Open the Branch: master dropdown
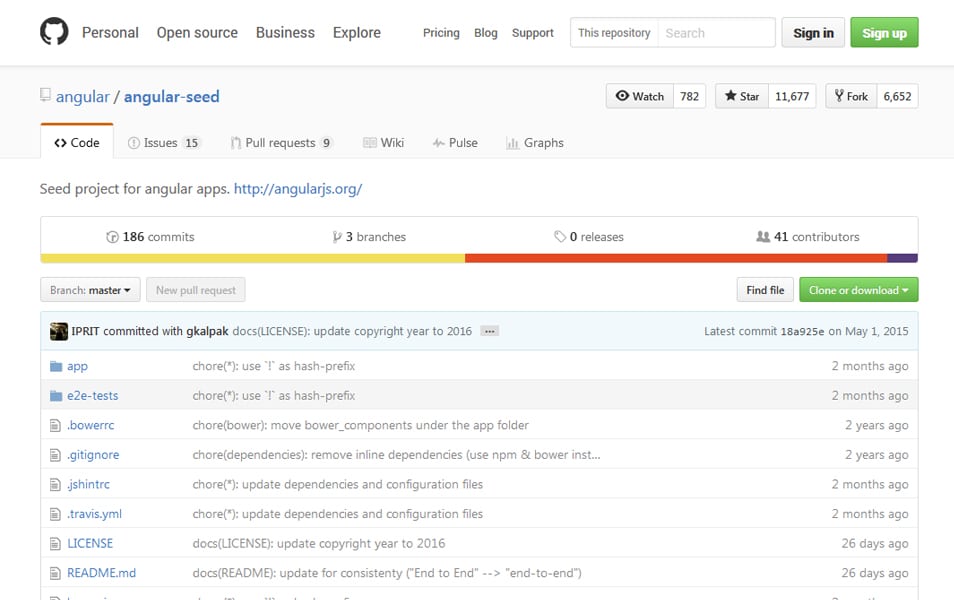The width and height of the screenshot is (954, 600). tap(90, 290)
